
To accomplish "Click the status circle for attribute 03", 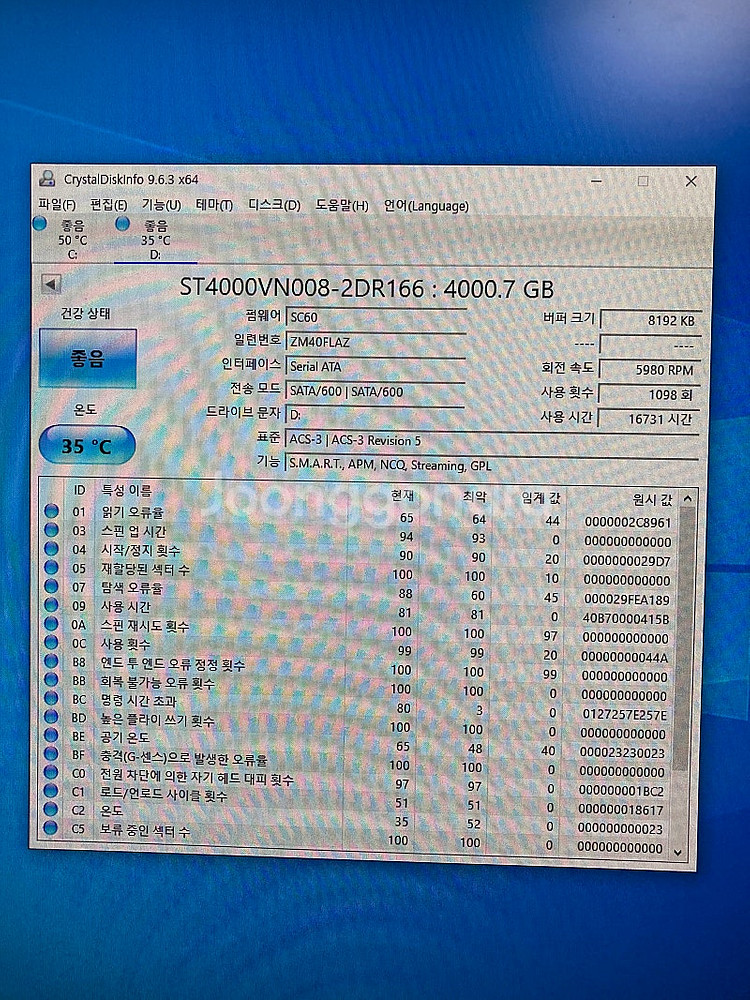I will coord(52,530).
